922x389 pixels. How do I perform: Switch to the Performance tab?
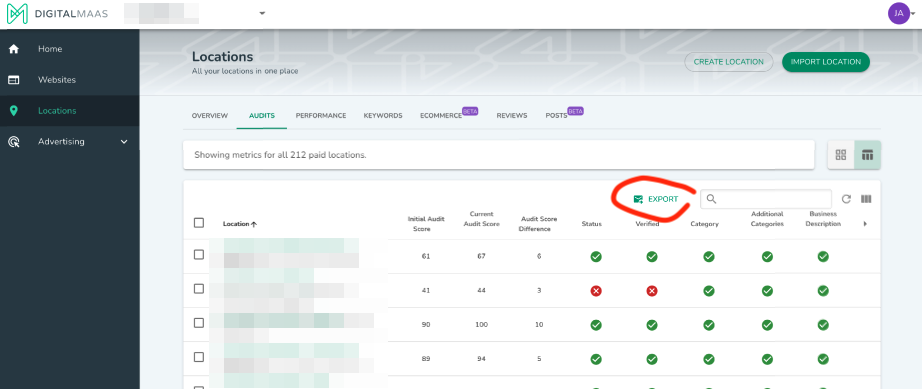click(320, 116)
